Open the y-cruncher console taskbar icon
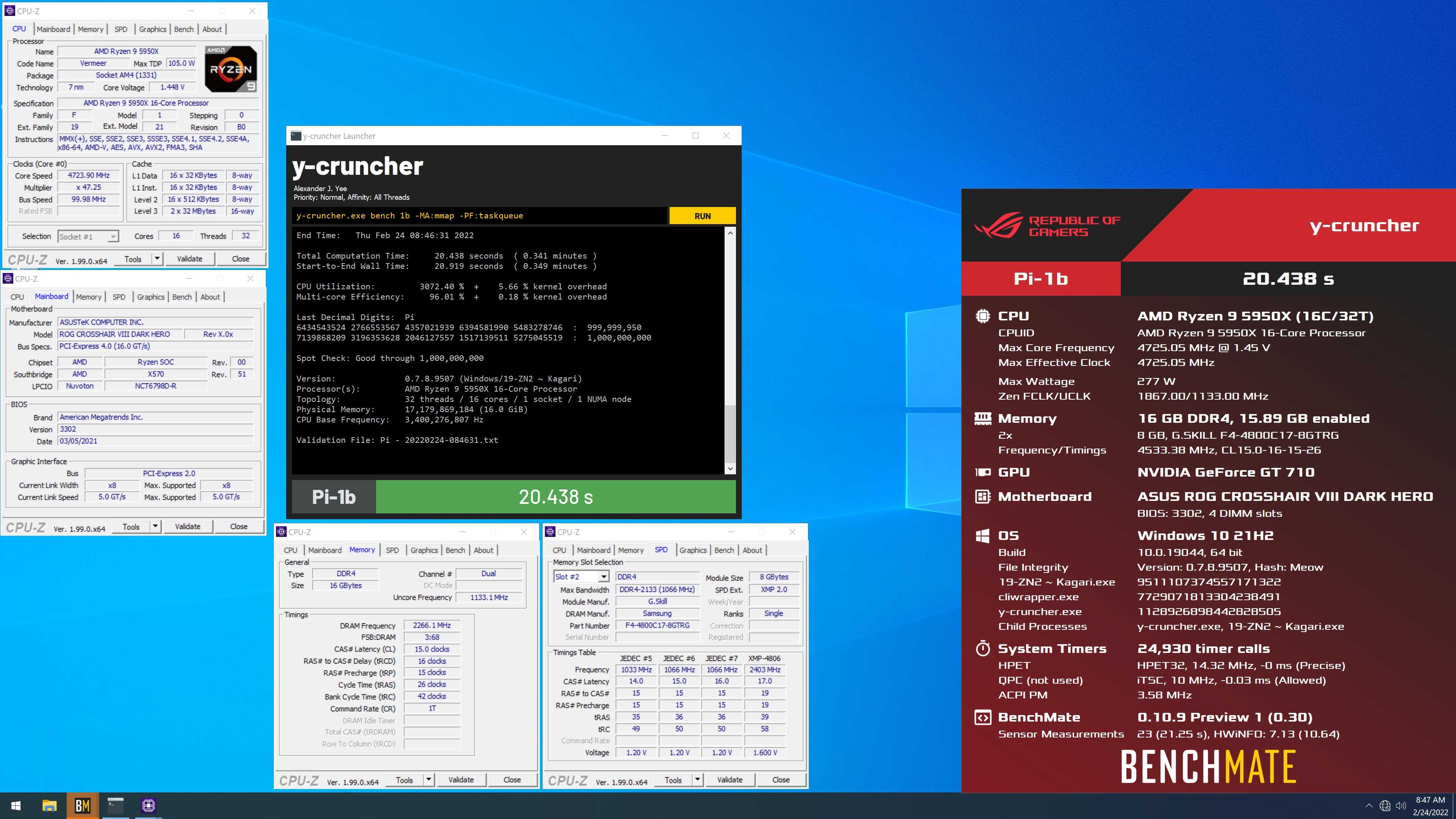This screenshot has width=1456, height=819. pyautogui.click(x=115, y=805)
